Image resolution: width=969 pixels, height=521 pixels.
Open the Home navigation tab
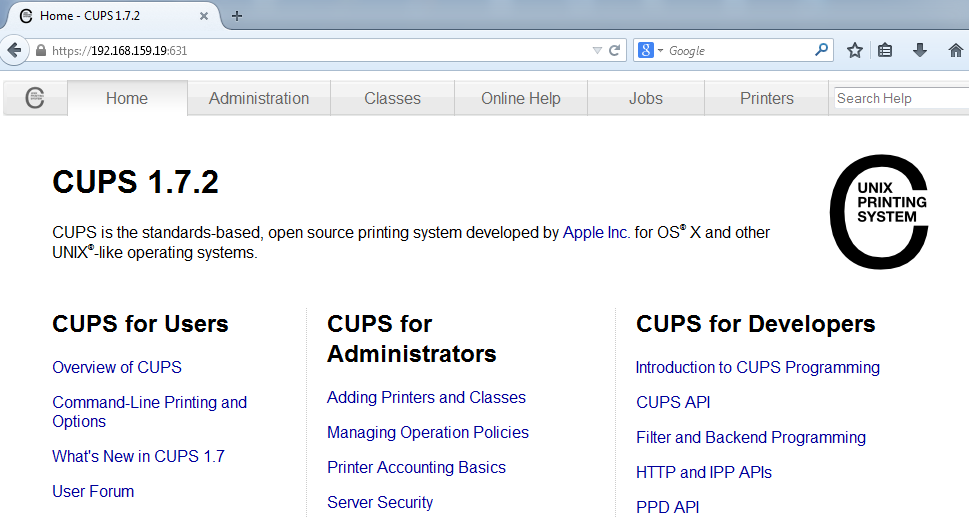[127, 98]
